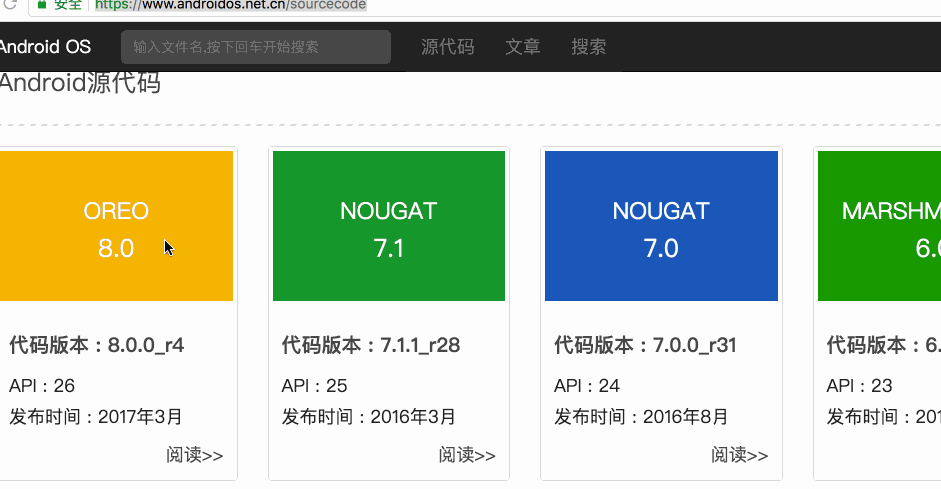941x489 pixels.
Task: Click the 代码版本:7.1.1_r28 text
Action: (371, 345)
